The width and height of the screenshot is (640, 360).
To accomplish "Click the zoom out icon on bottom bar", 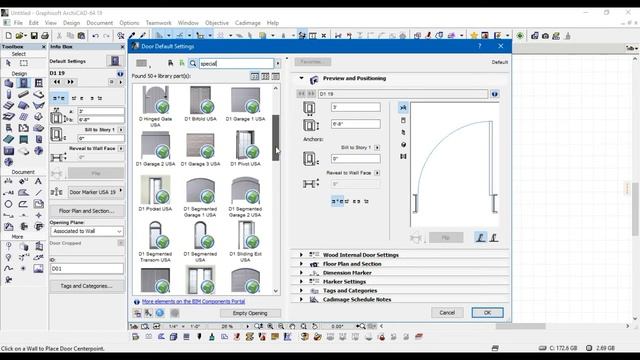I will (281, 326).
